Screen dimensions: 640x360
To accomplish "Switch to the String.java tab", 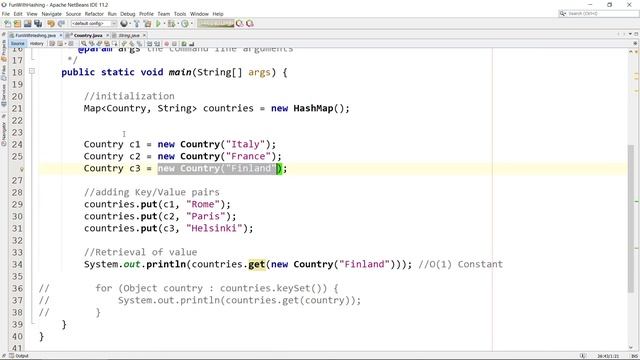I will [129, 36].
